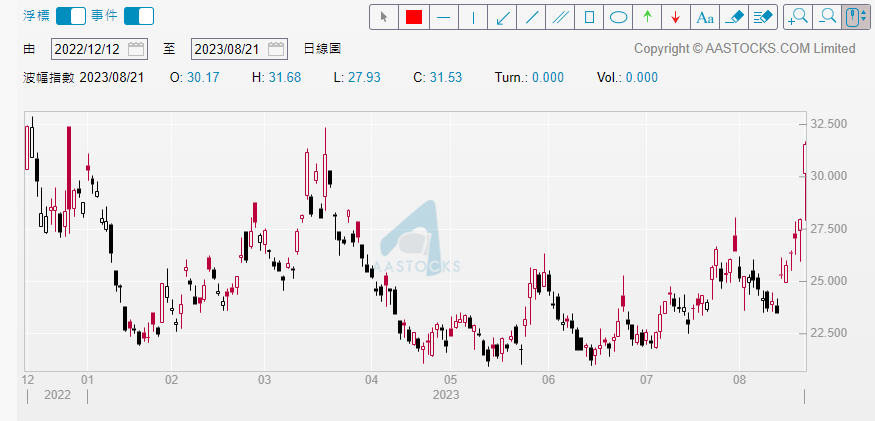
Task: Click the 27.500 price axis label
Action: pos(831,228)
